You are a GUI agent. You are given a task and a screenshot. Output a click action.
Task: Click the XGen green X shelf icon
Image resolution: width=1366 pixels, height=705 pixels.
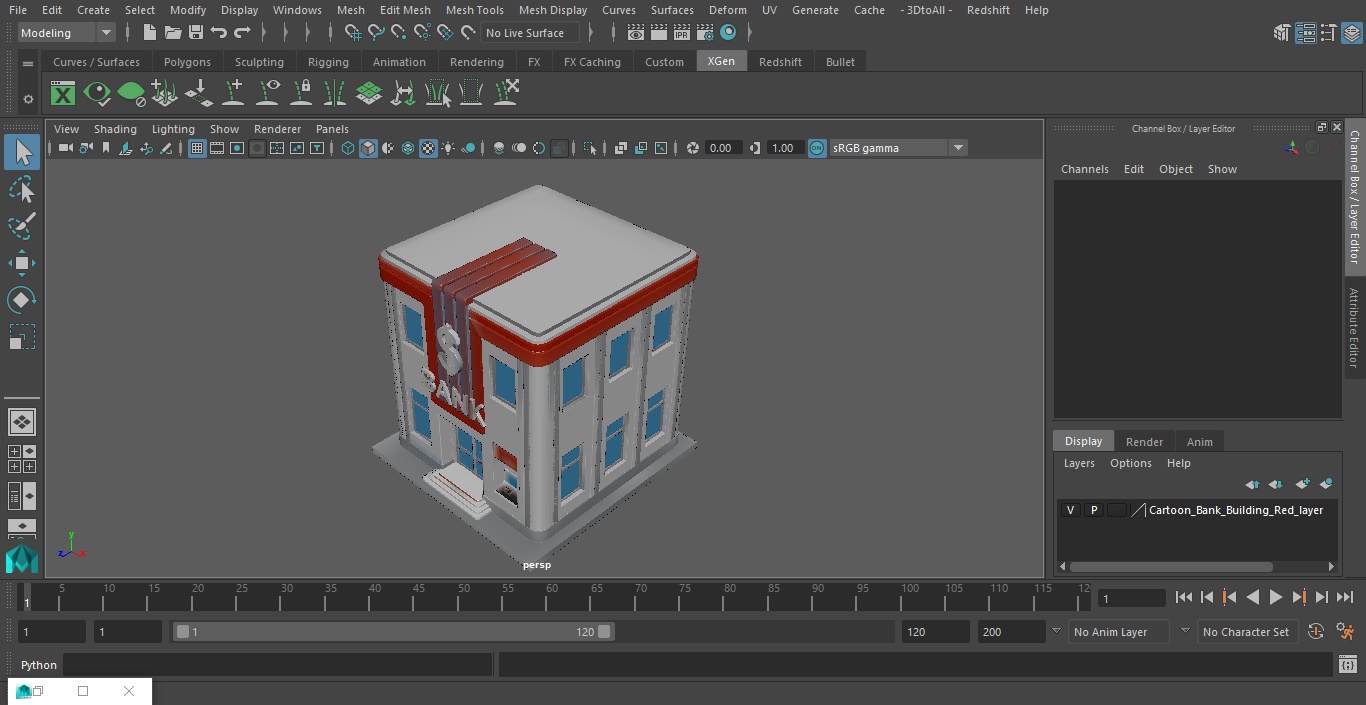63,94
